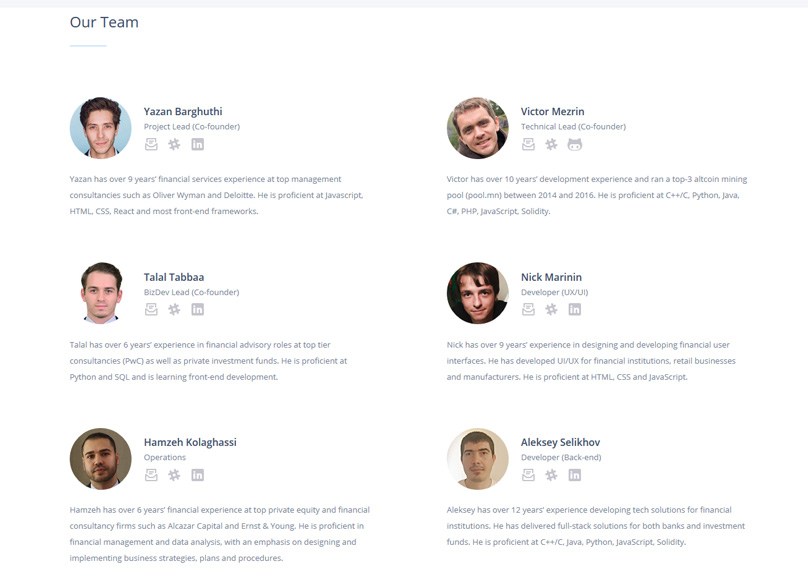This screenshot has height=585, width=808.
Task: Click Yazan Barghuthi's email icon
Action: [x=151, y=144]
